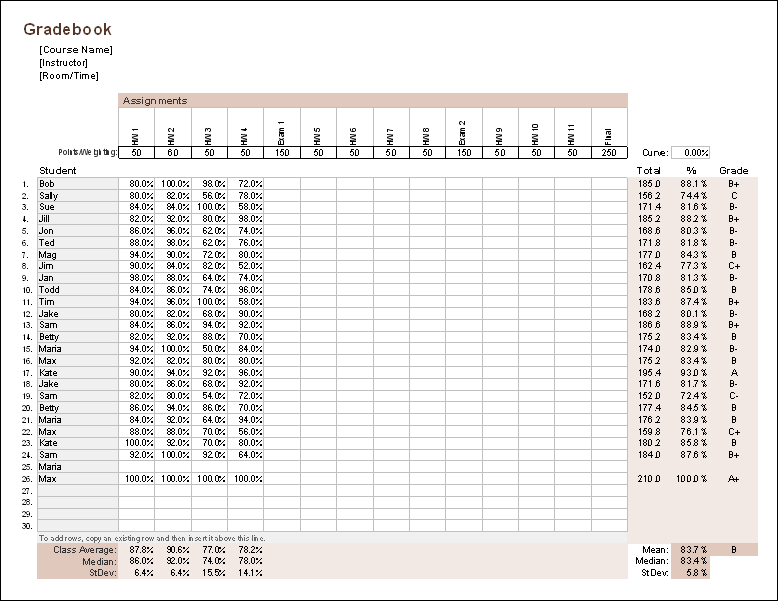Viewport: 778px width, 601px height.
Task: Click Sally's HW 3 score of 56.0%
Action: coord(209,196)
